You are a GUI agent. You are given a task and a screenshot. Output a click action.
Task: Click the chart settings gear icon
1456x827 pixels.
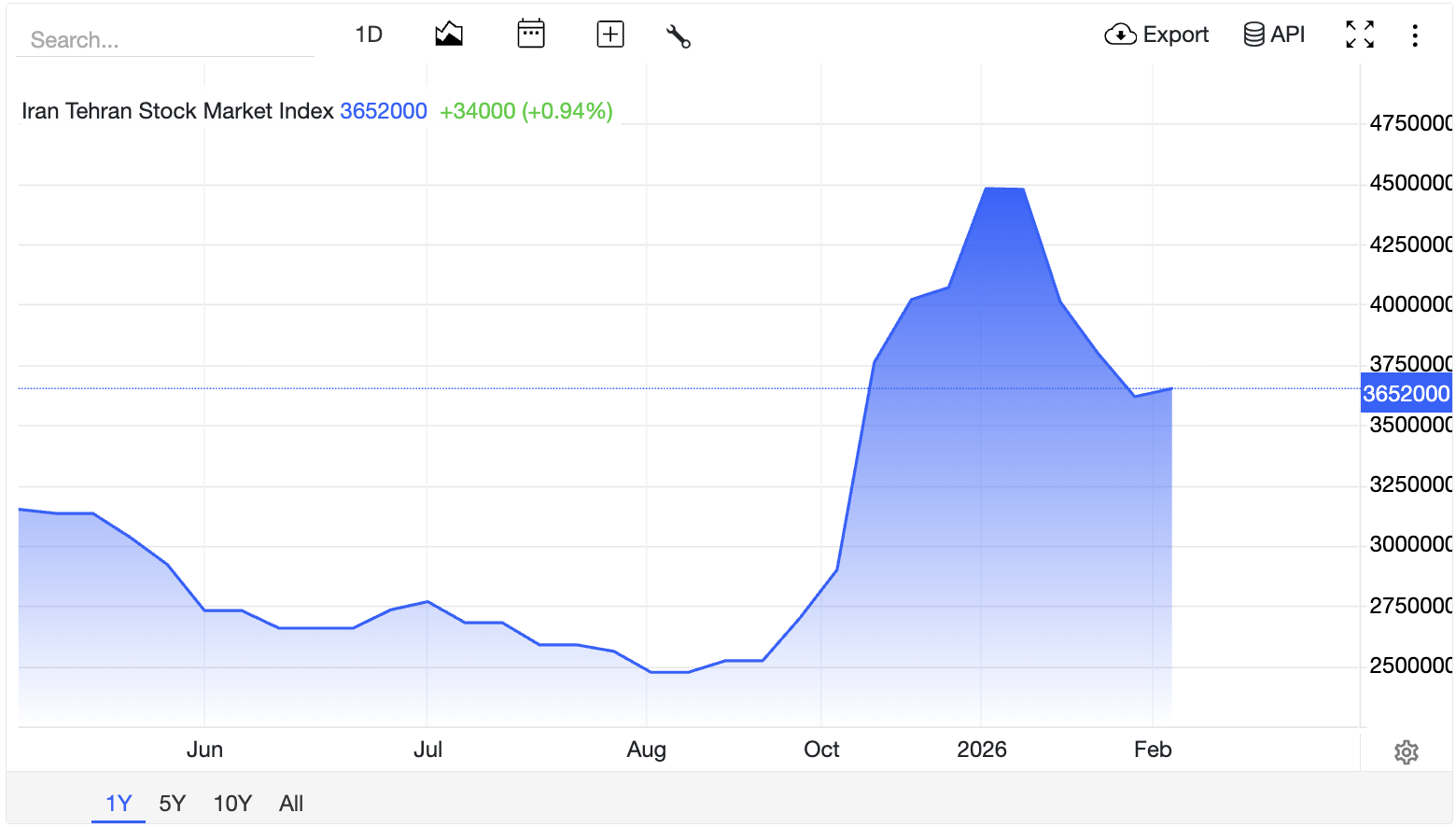tap(1407, 752)
